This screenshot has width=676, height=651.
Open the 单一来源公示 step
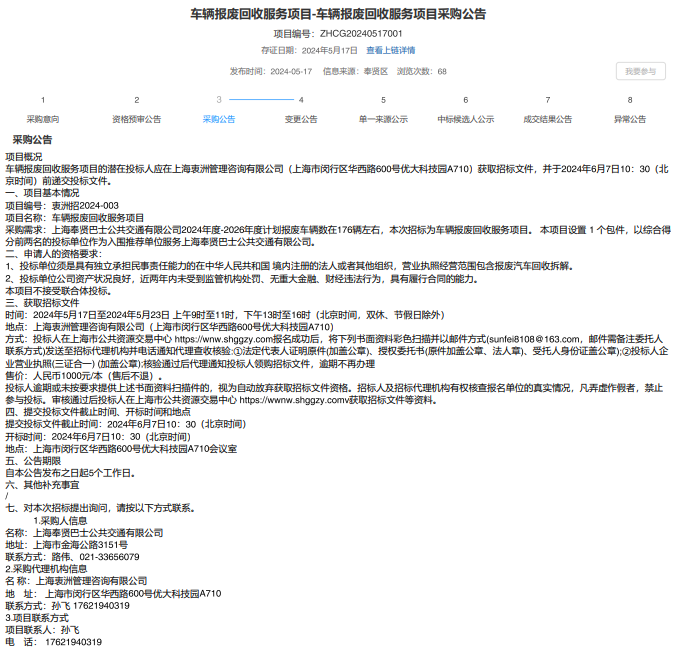click(x=383, y=118)
